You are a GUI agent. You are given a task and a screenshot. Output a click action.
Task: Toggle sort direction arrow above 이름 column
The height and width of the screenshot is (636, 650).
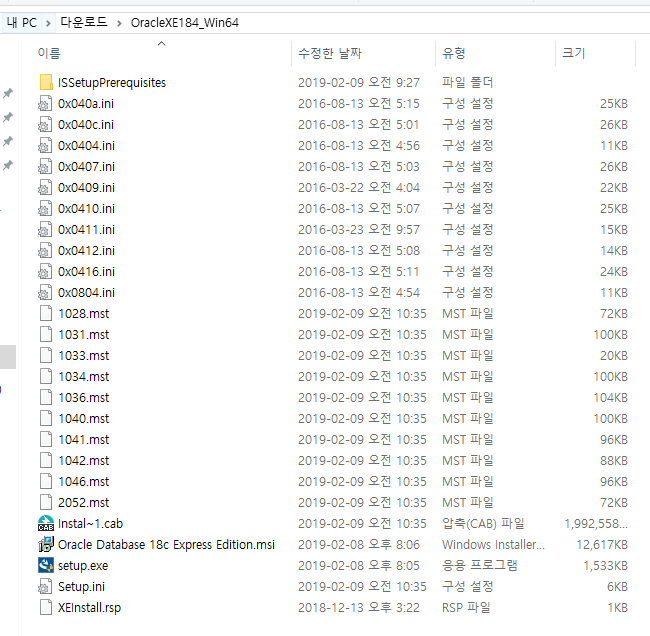(x=162, y=44)
